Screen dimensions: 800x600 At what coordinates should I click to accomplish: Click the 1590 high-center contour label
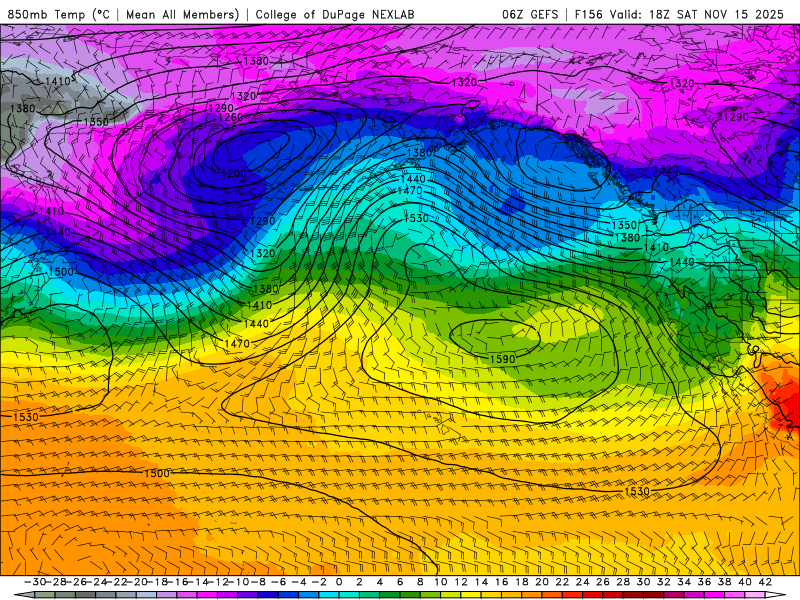pyautogui.click(x=503, y=359)
